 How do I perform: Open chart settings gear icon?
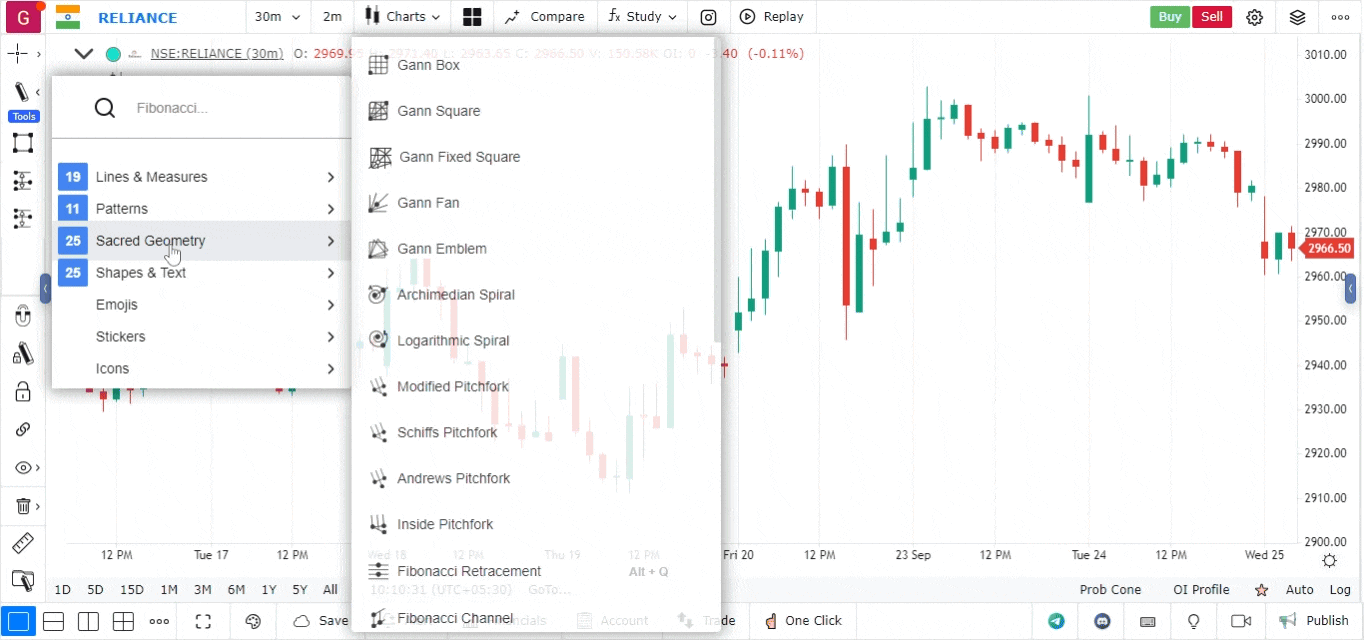1255,17
